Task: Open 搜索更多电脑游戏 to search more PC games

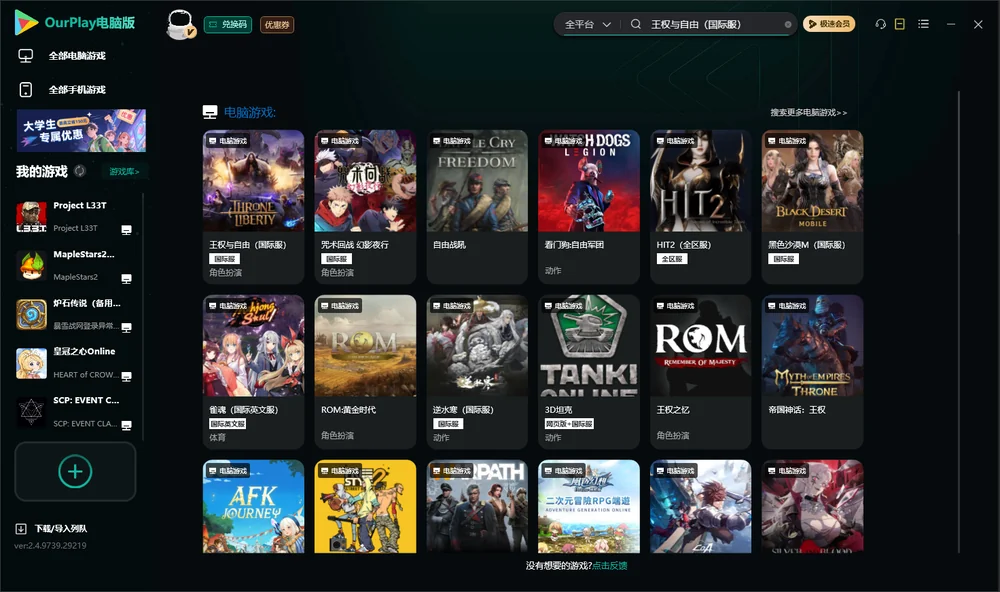Action: pos(808,112)
